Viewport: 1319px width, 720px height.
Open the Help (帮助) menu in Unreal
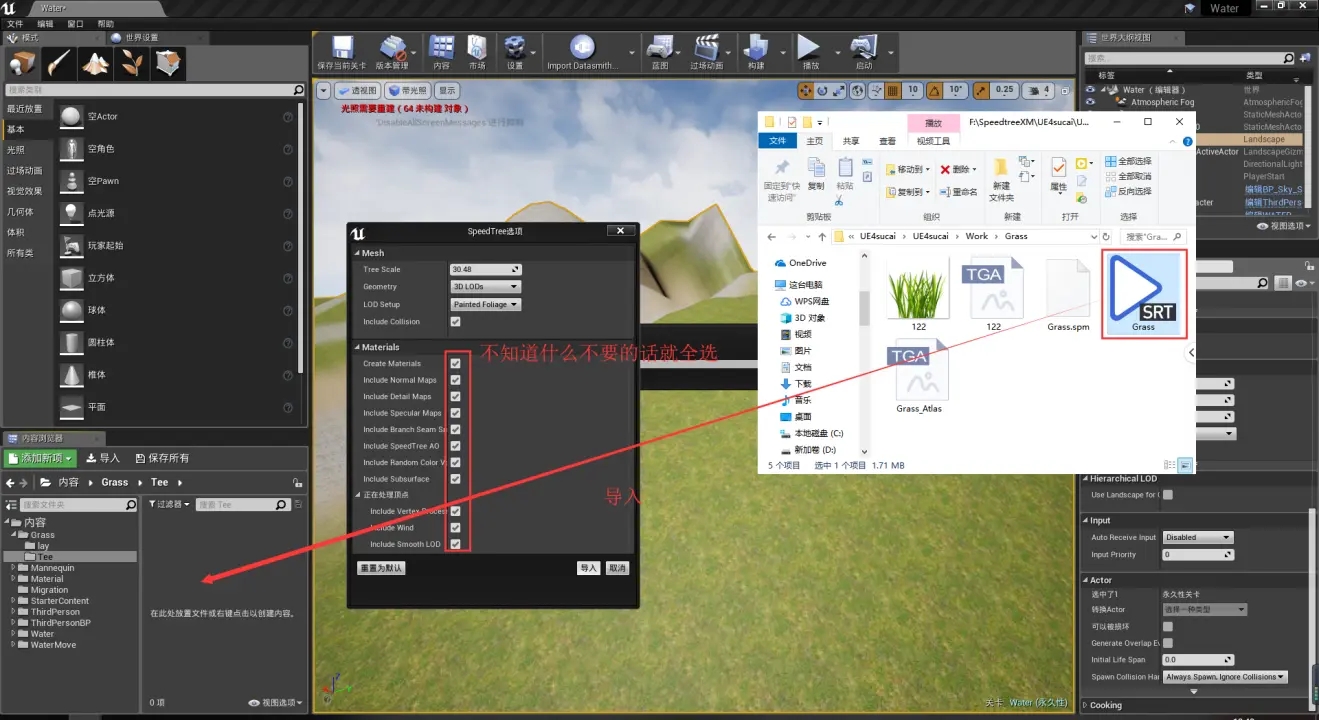tap(106, 24)
